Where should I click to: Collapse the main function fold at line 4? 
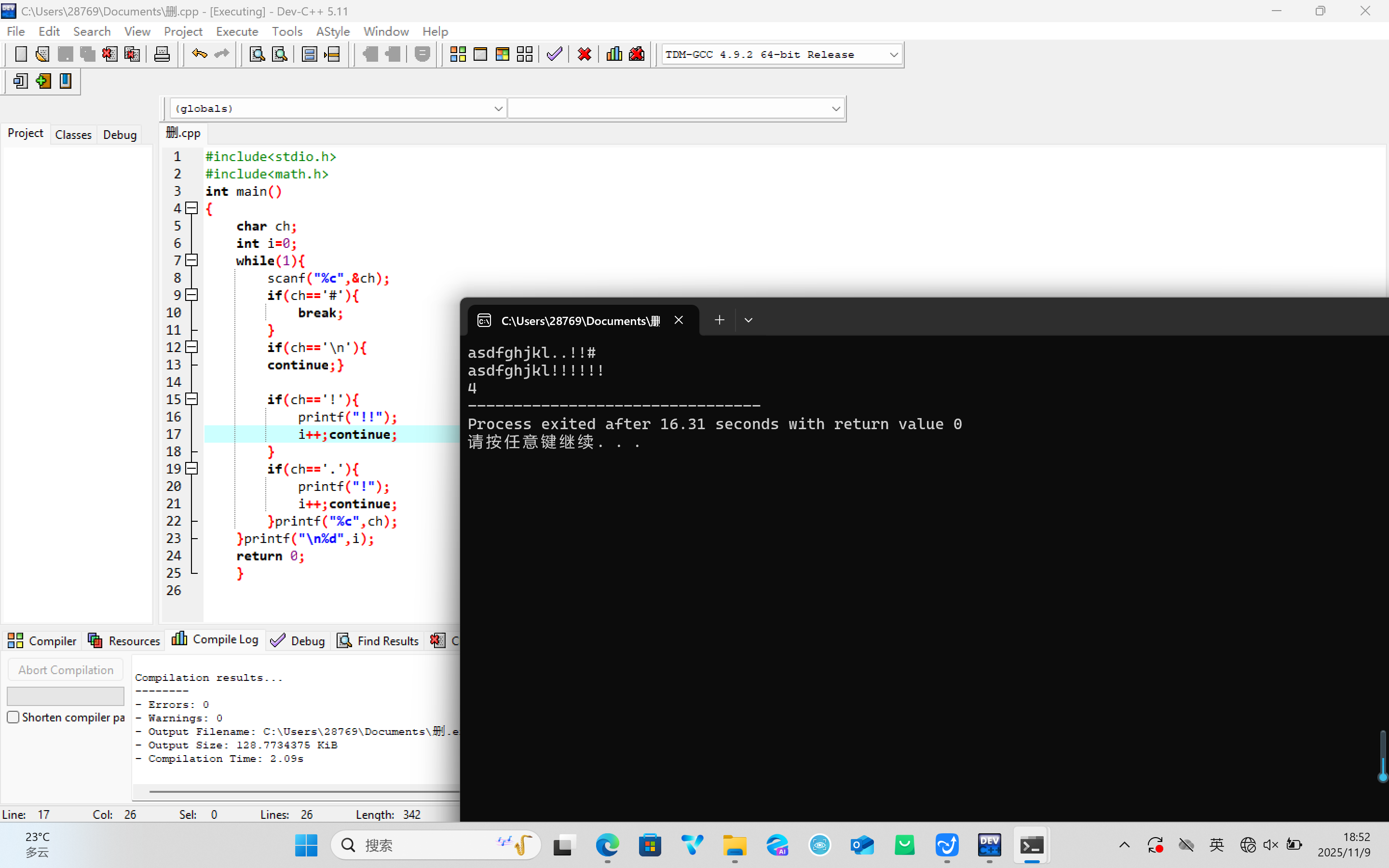click(x=191, y=208)
